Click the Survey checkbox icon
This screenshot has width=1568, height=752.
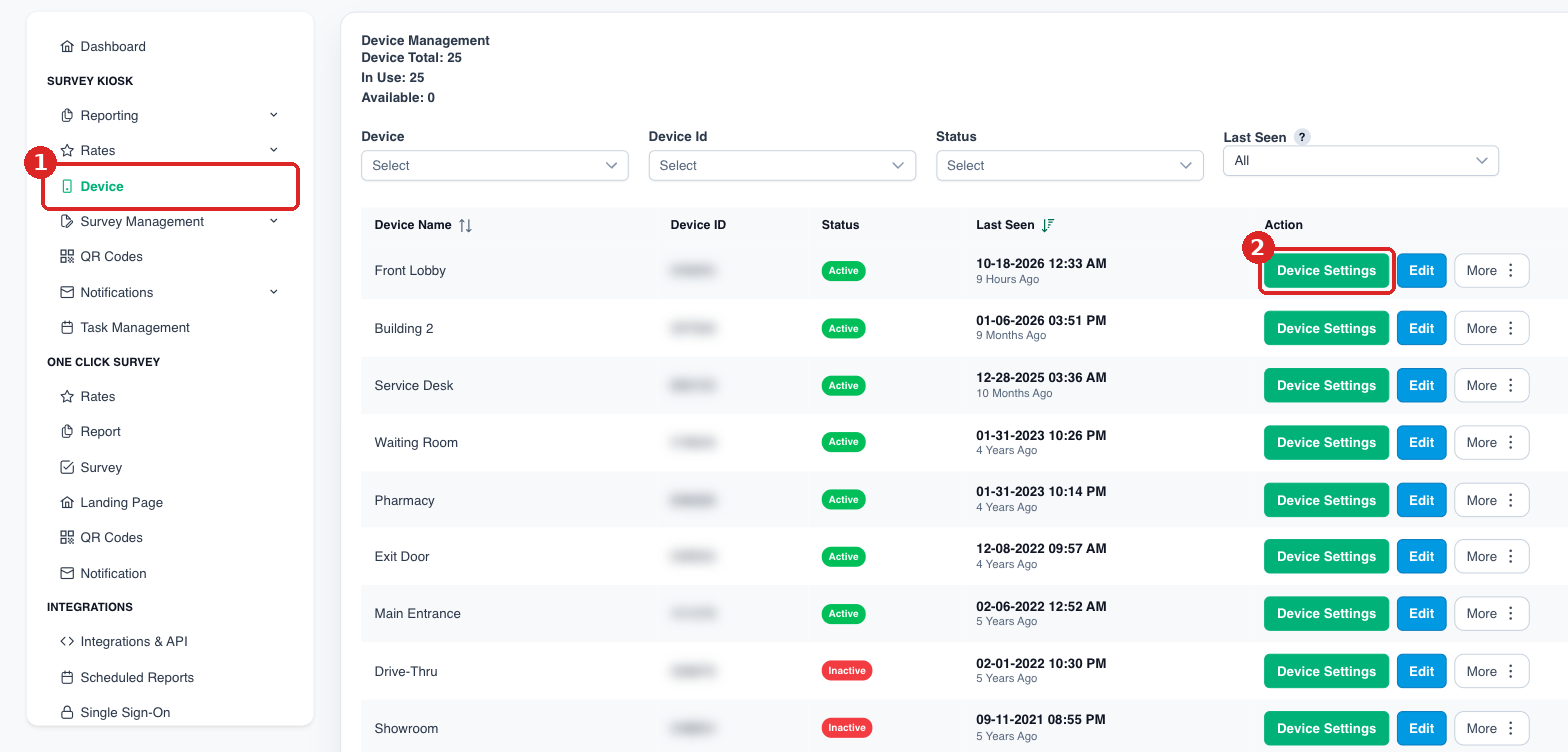pyautogui.click(x=67, y=468)
